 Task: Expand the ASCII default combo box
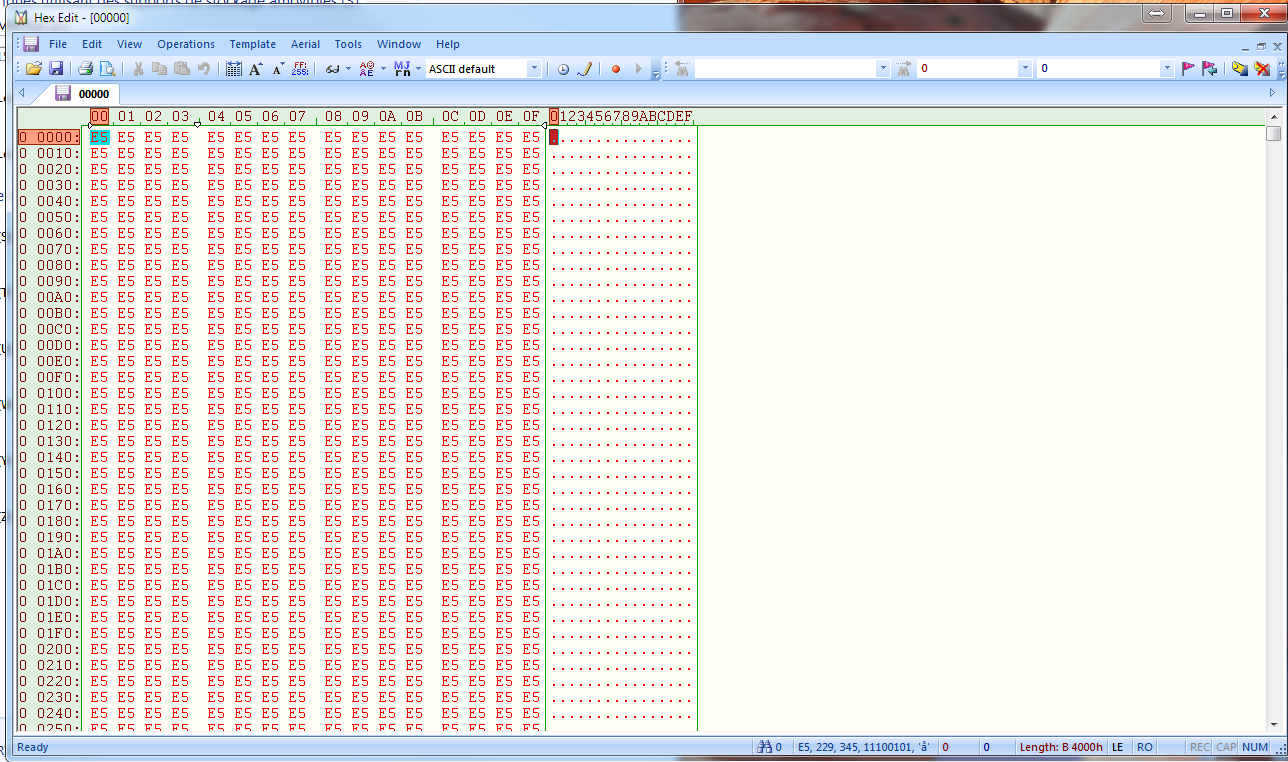(534, 69)
